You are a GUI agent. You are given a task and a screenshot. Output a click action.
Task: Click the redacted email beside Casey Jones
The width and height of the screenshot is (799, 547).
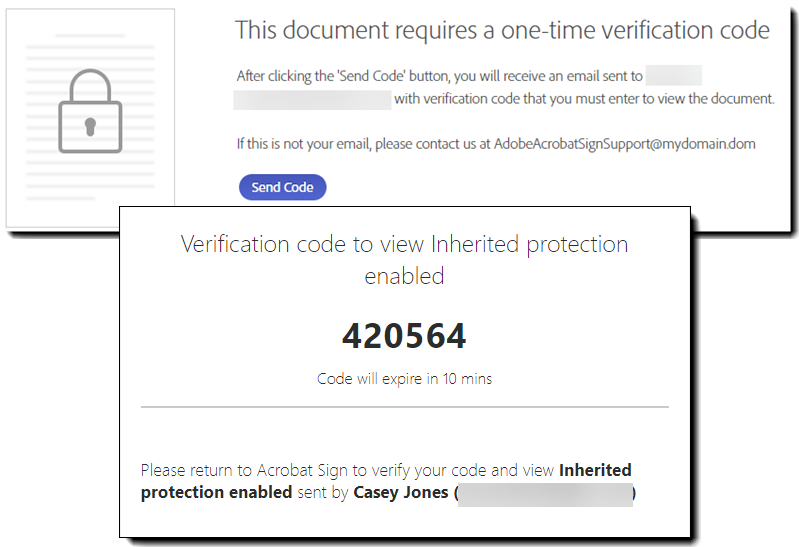(x=546, y=493)
